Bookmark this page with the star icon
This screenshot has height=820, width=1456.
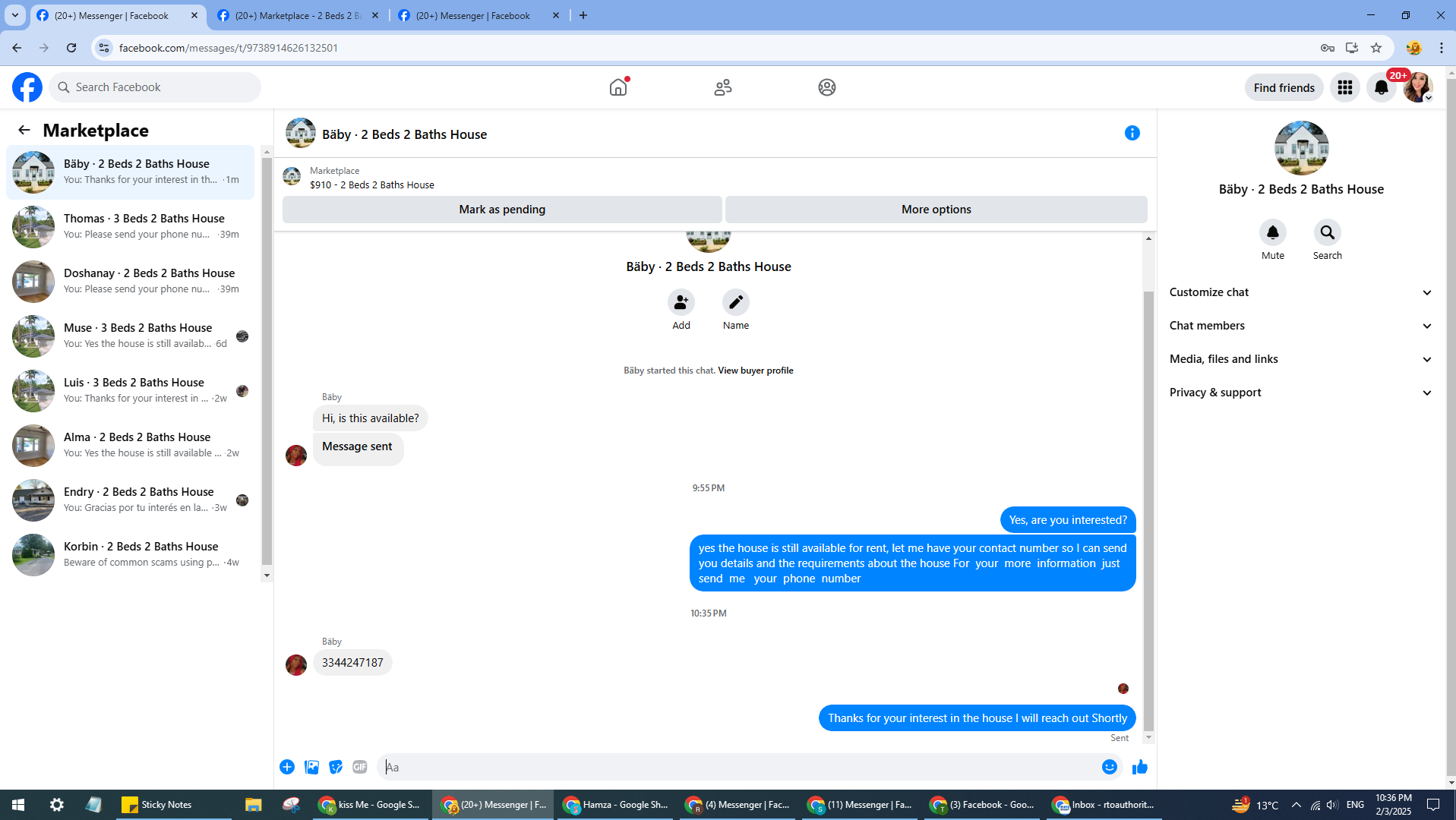pos(1376,48)
